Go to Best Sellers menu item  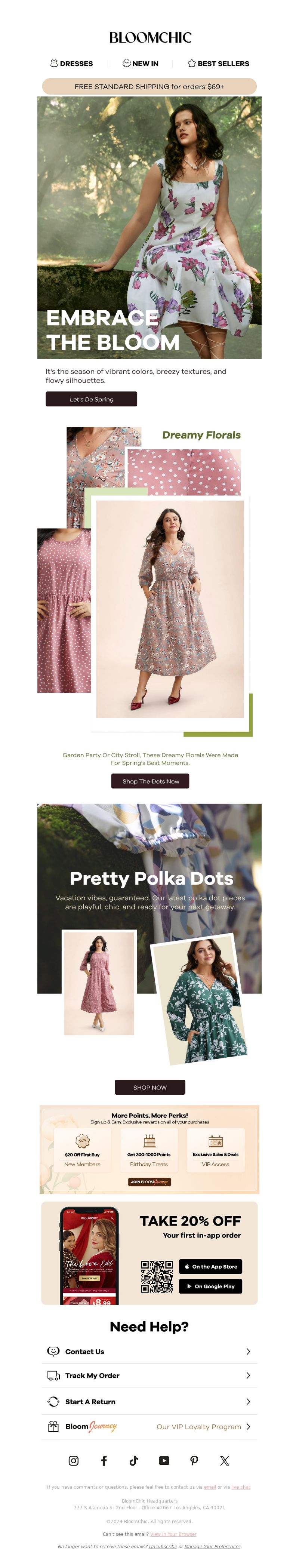pos(218,63)
